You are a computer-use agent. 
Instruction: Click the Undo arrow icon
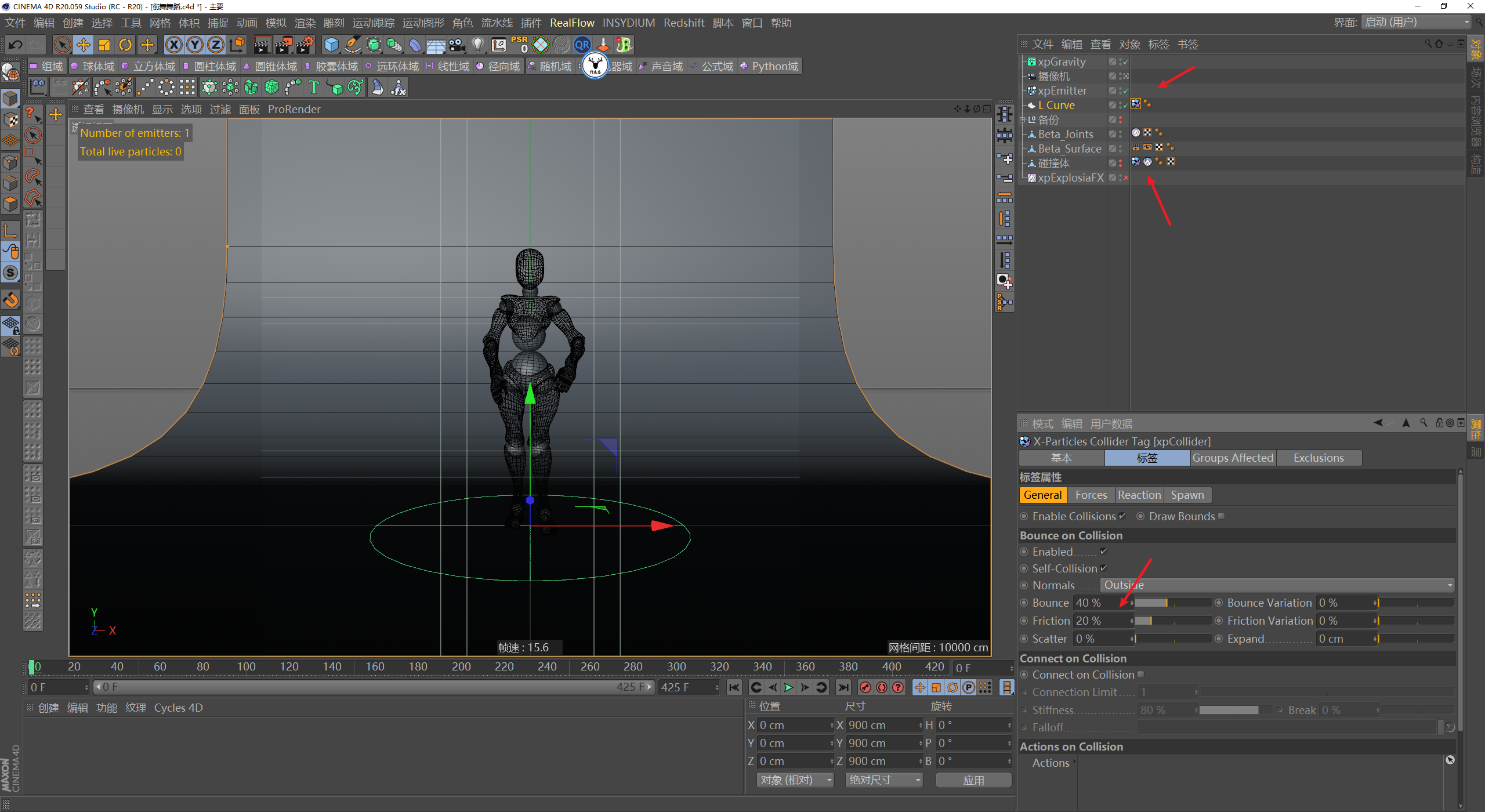click(16, 45)
